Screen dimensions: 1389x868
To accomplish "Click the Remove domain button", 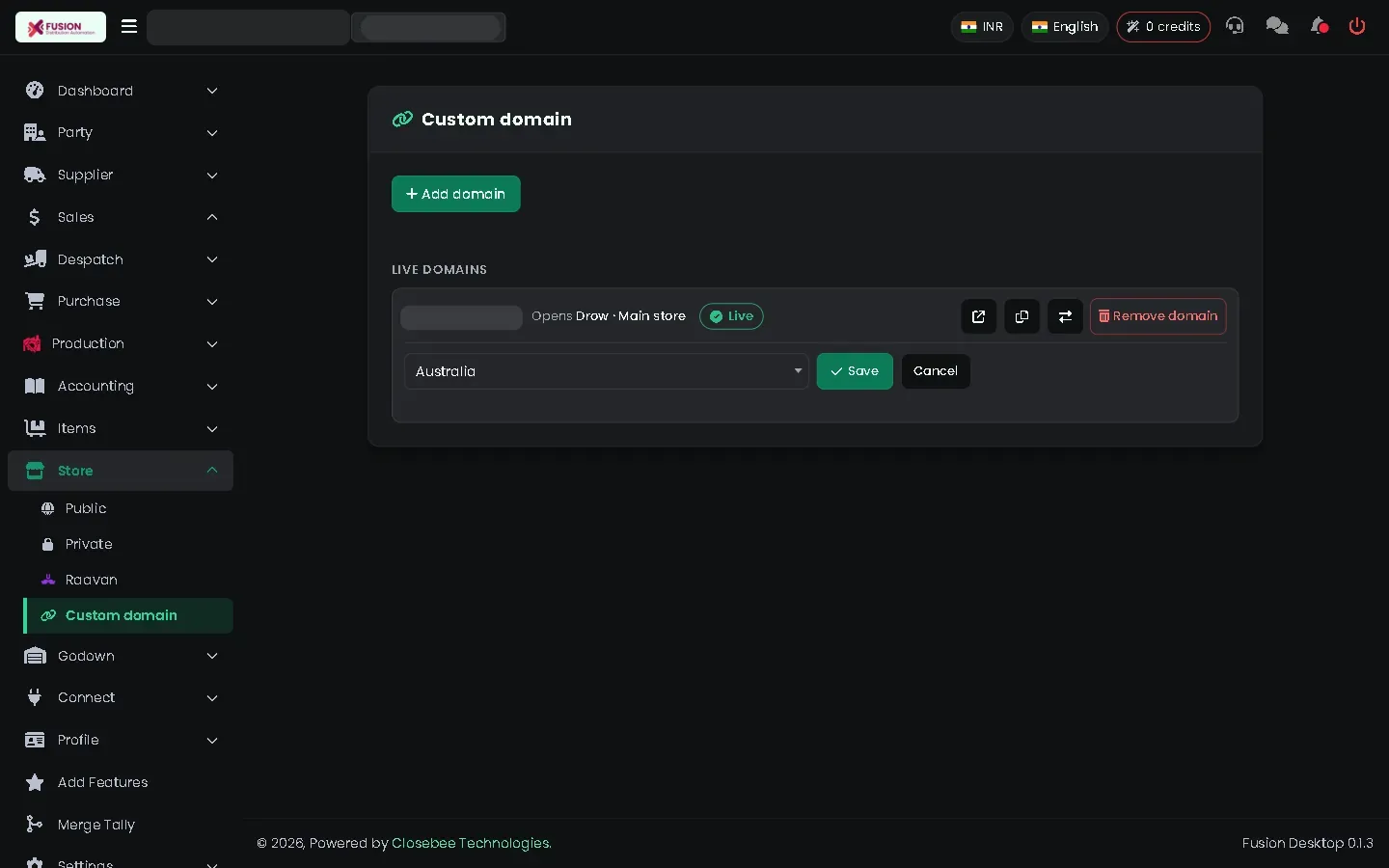I will tap(1157, 316).
